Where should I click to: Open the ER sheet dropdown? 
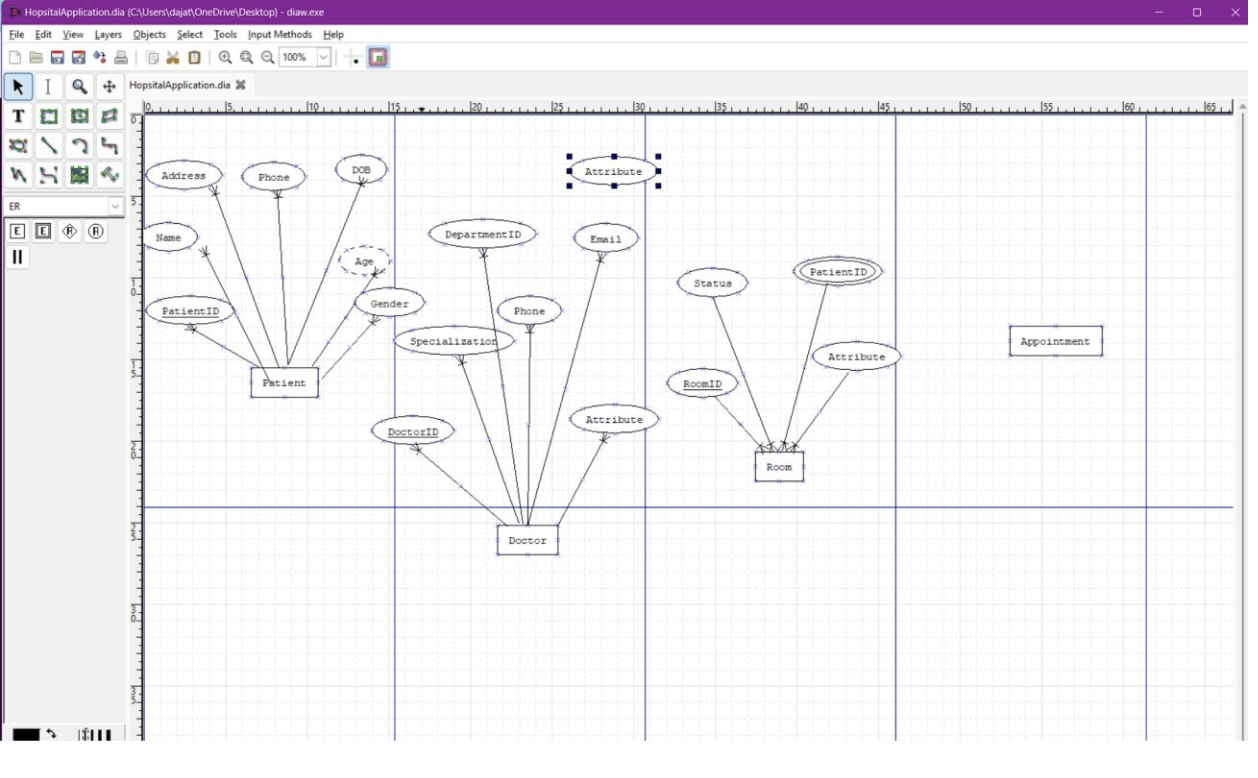[x=115, y=206]
